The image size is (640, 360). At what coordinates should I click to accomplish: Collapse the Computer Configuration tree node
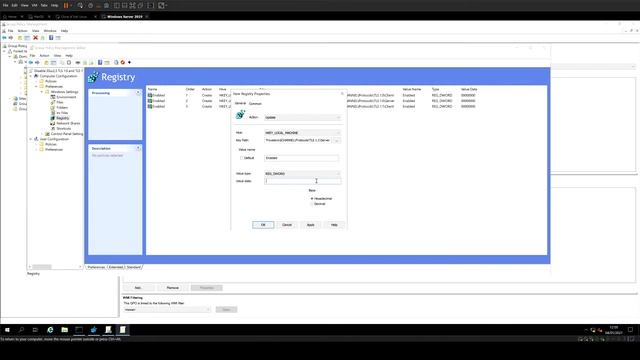pos(31,76)
